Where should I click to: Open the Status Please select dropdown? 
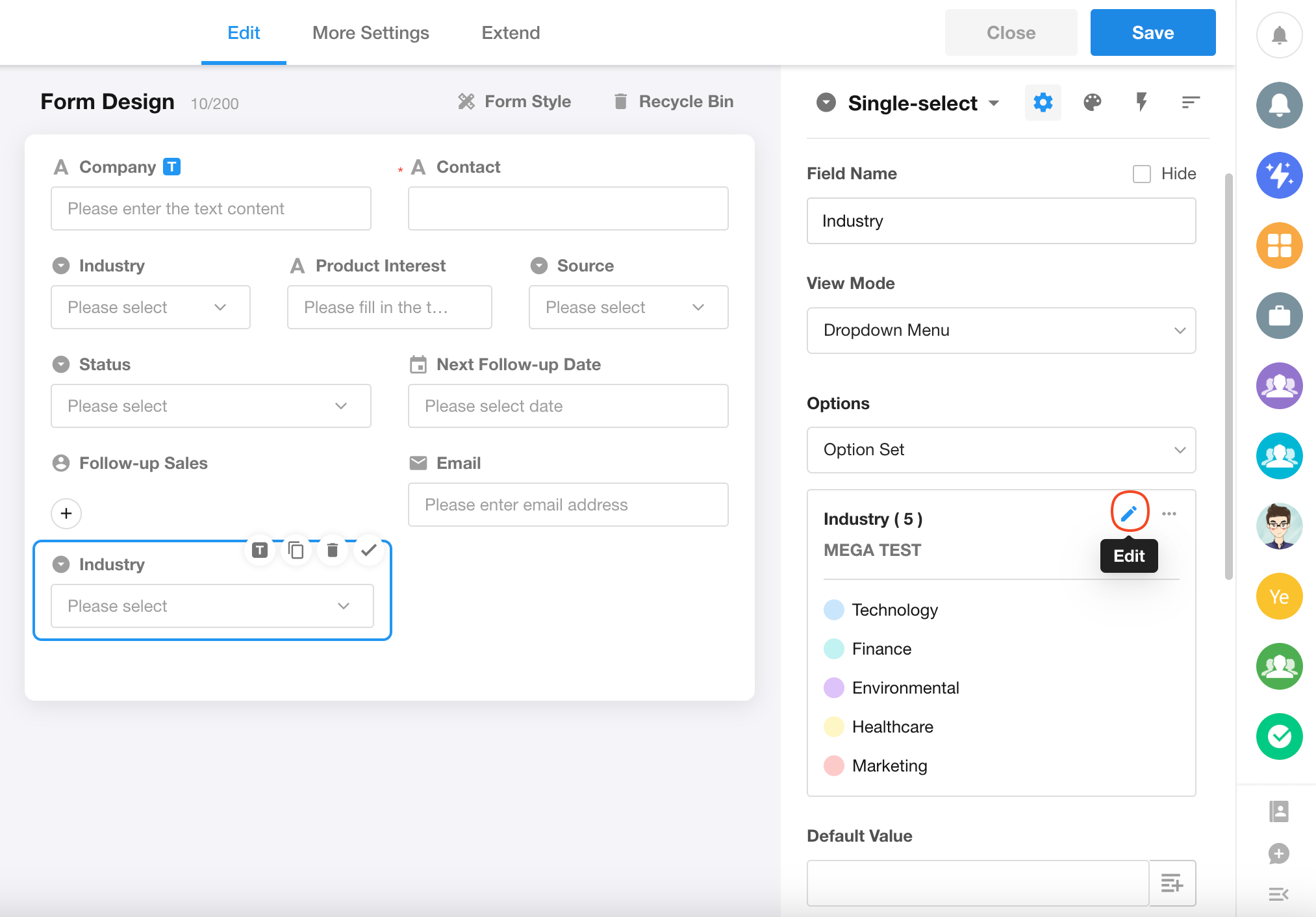(x=210, y=406)
